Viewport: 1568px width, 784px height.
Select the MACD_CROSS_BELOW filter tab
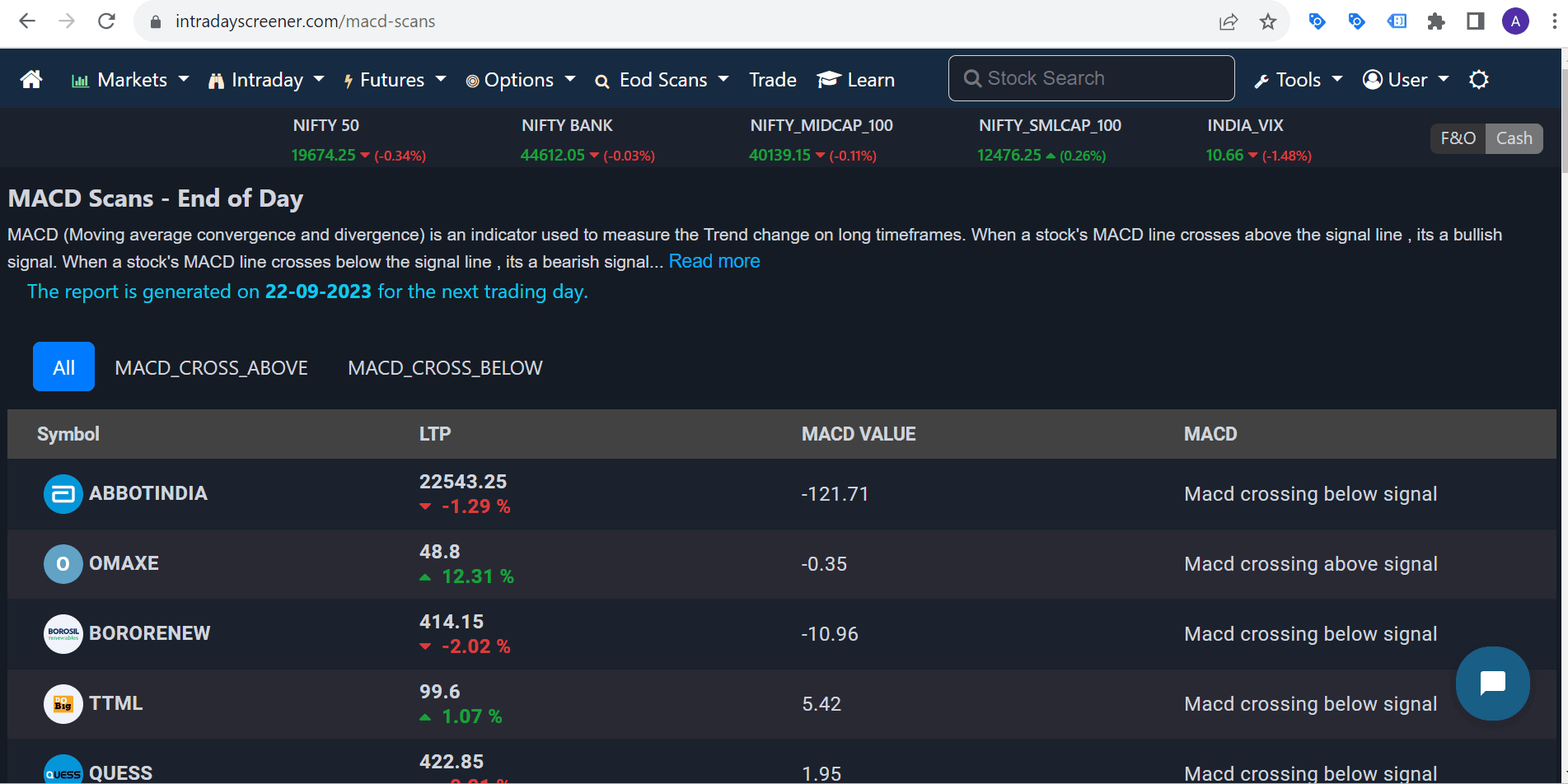click(445, 367)
